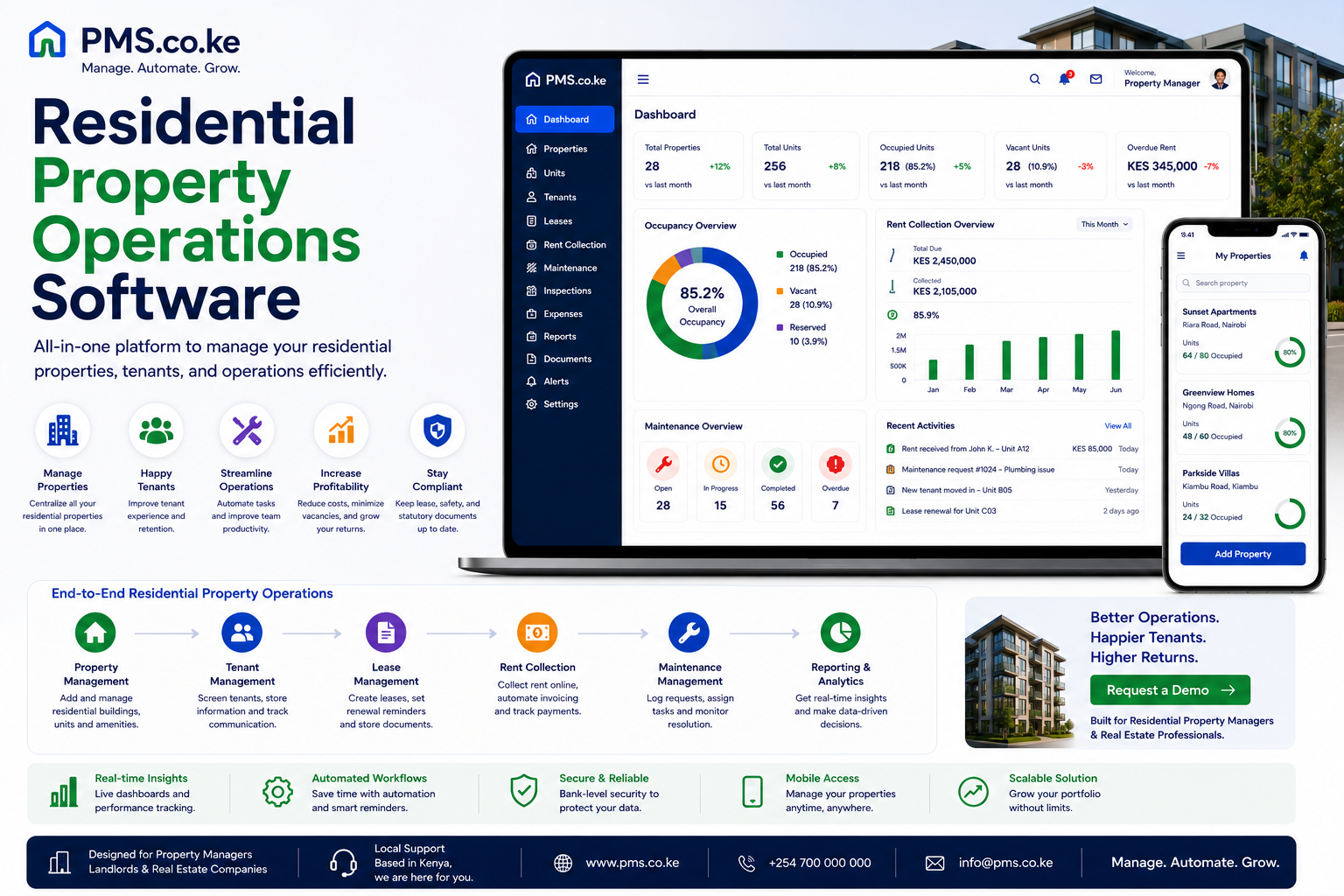
Task: Select the Overdue Rent stat card
Action: [1172, 166]
